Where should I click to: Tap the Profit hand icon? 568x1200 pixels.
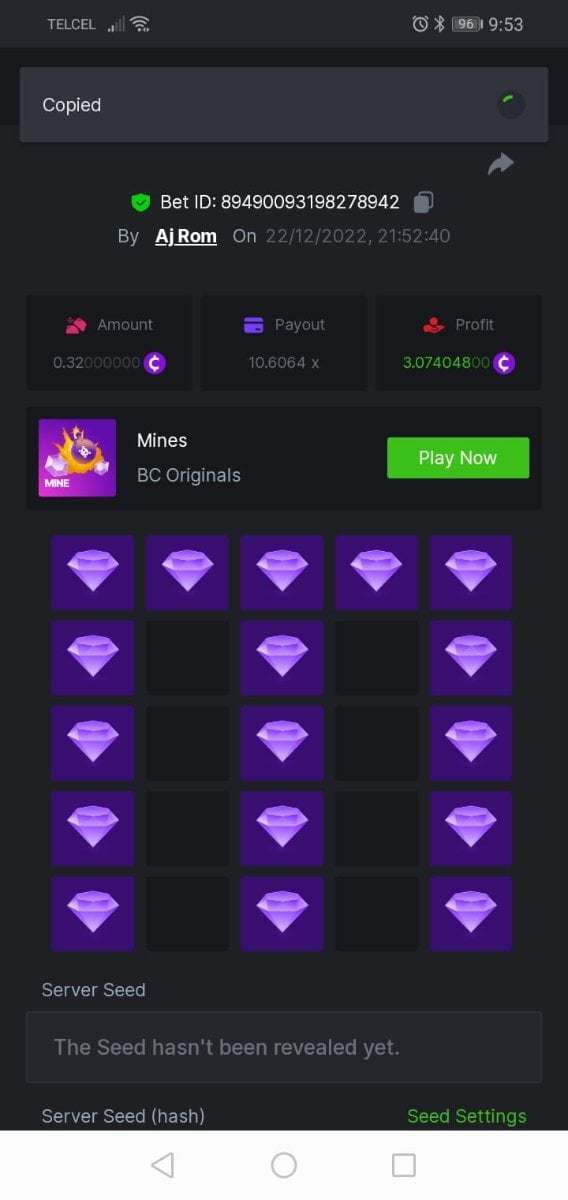click(x=434, y=325)
